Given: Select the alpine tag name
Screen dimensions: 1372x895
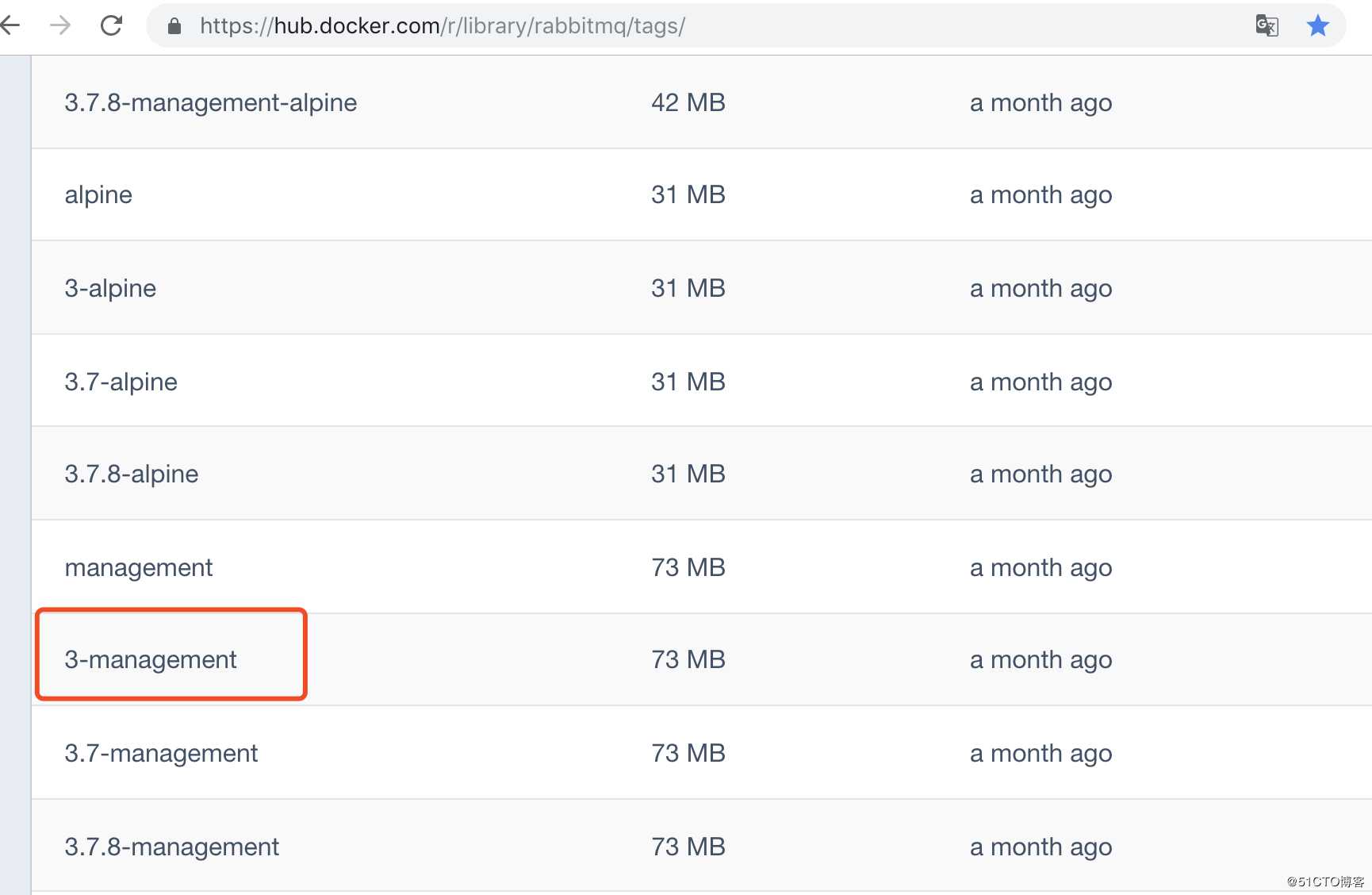Looking at the screenshot, I should click(98, 195).
